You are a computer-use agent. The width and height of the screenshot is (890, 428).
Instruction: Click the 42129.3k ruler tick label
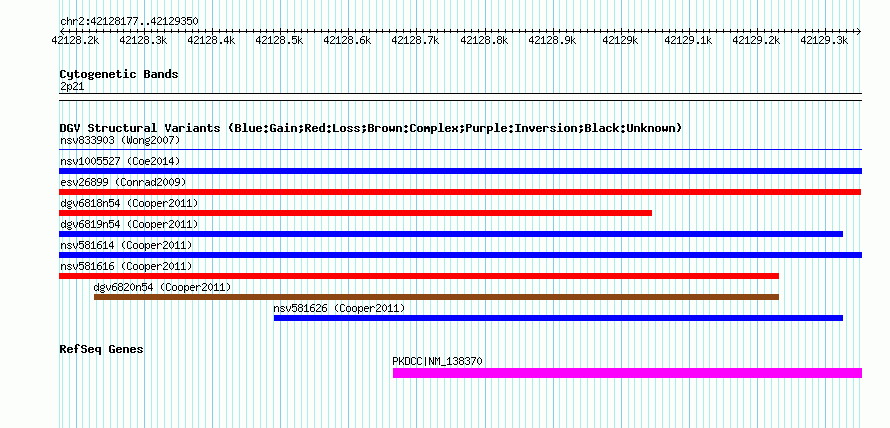click(x=824, y=40)
